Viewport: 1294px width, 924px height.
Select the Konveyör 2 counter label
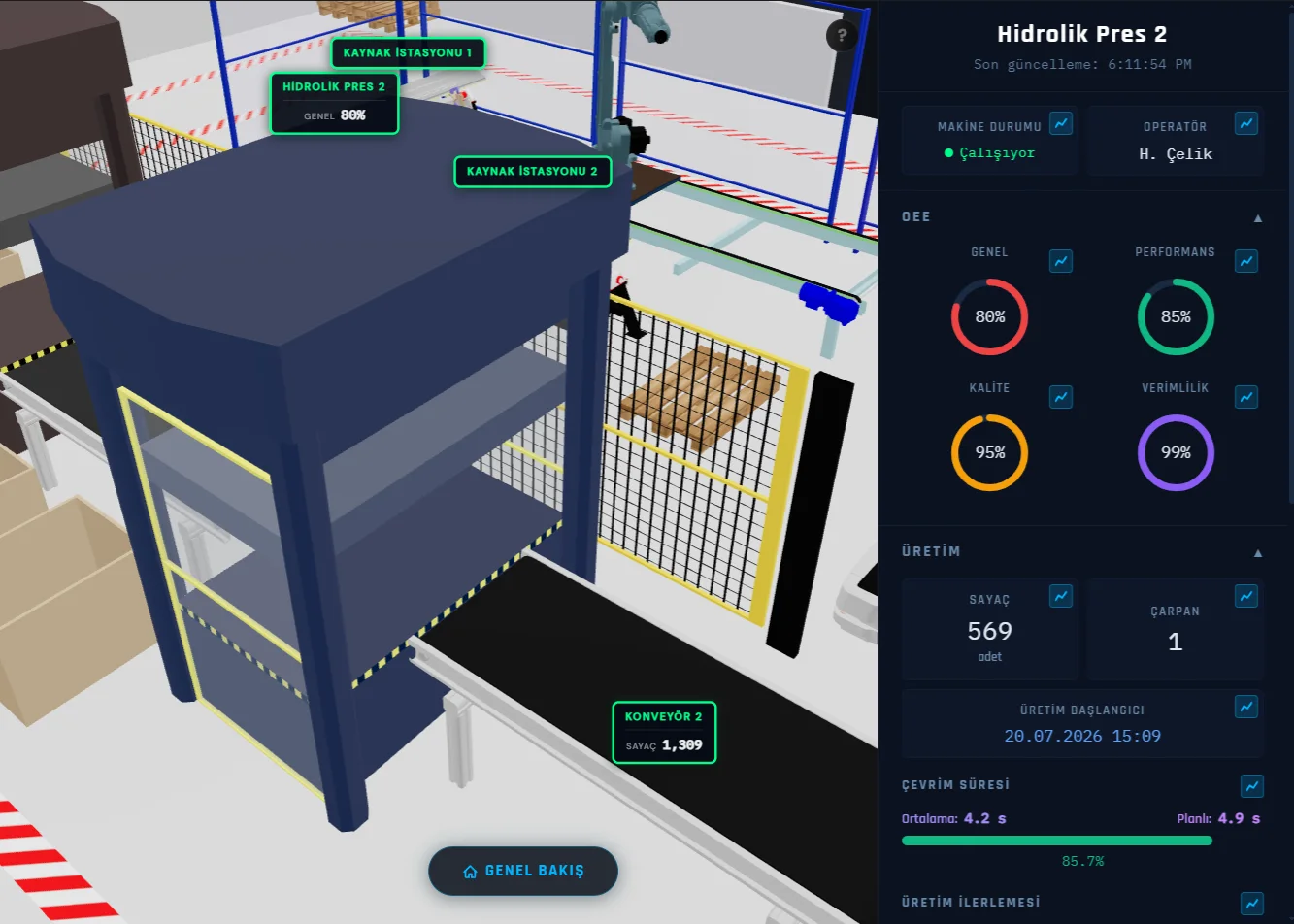664,732
